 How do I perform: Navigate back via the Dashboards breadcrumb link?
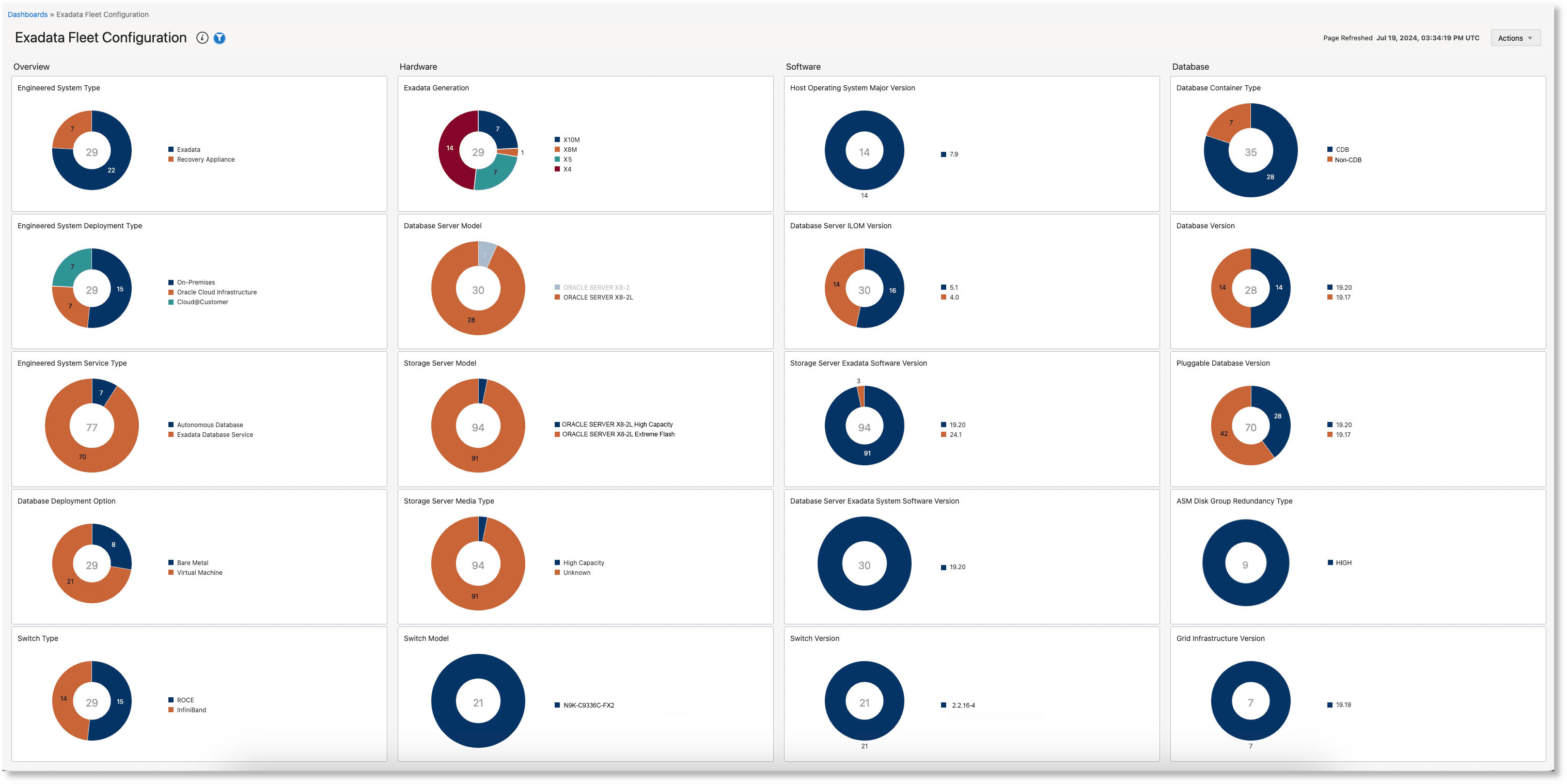click(27, 14)
